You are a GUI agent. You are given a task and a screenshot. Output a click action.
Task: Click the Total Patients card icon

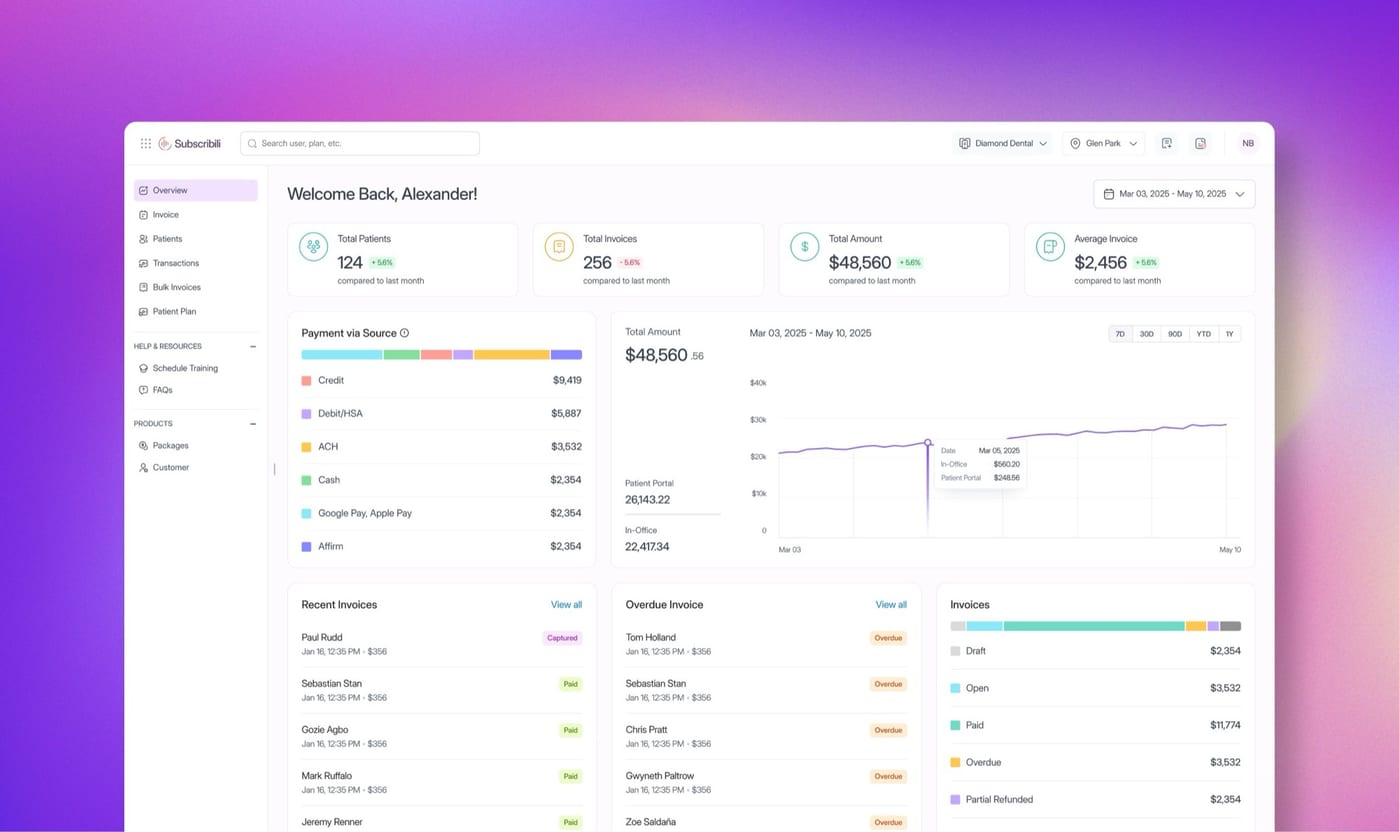314,247
